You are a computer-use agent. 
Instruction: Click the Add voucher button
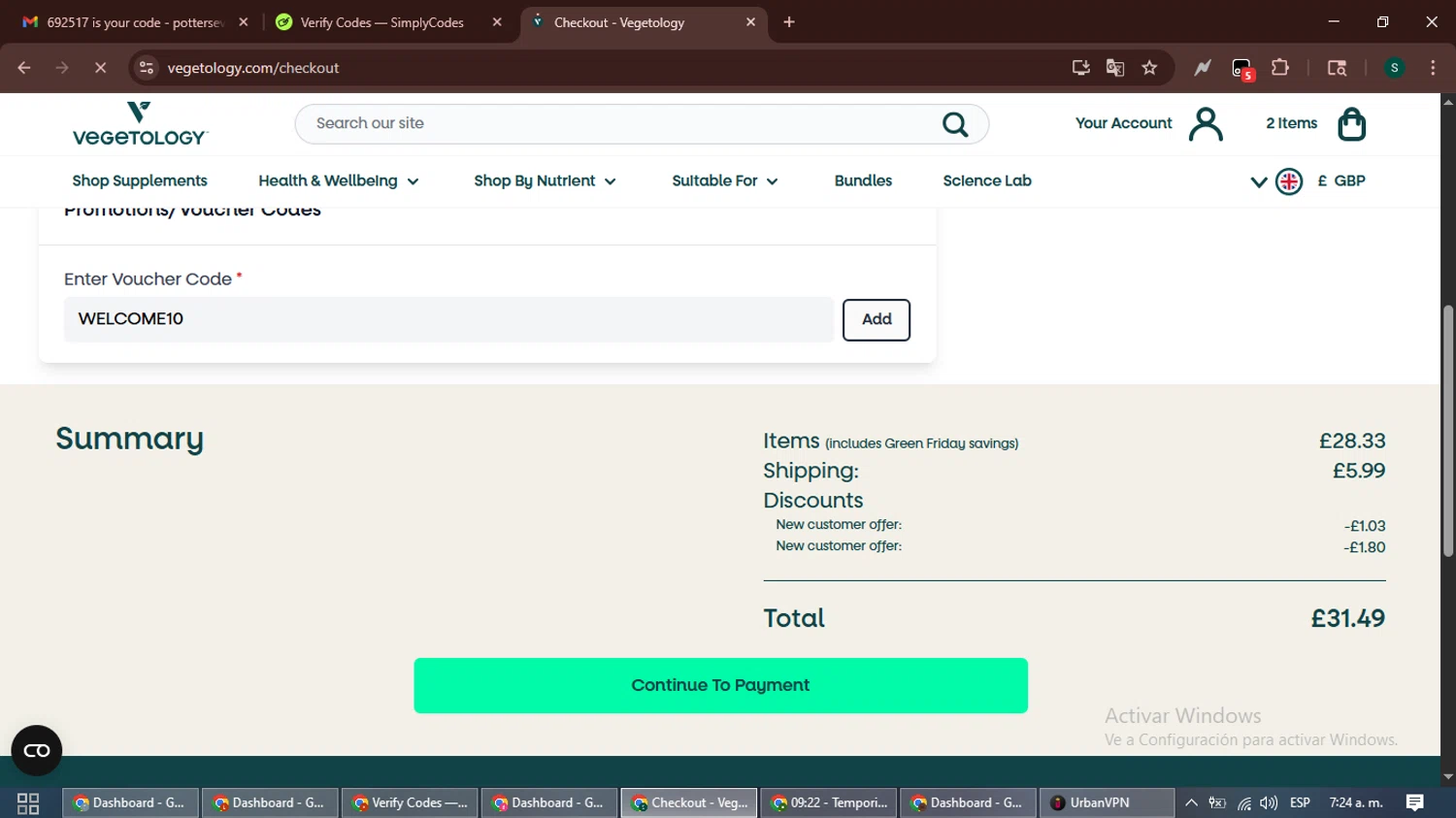click(877, 320)
